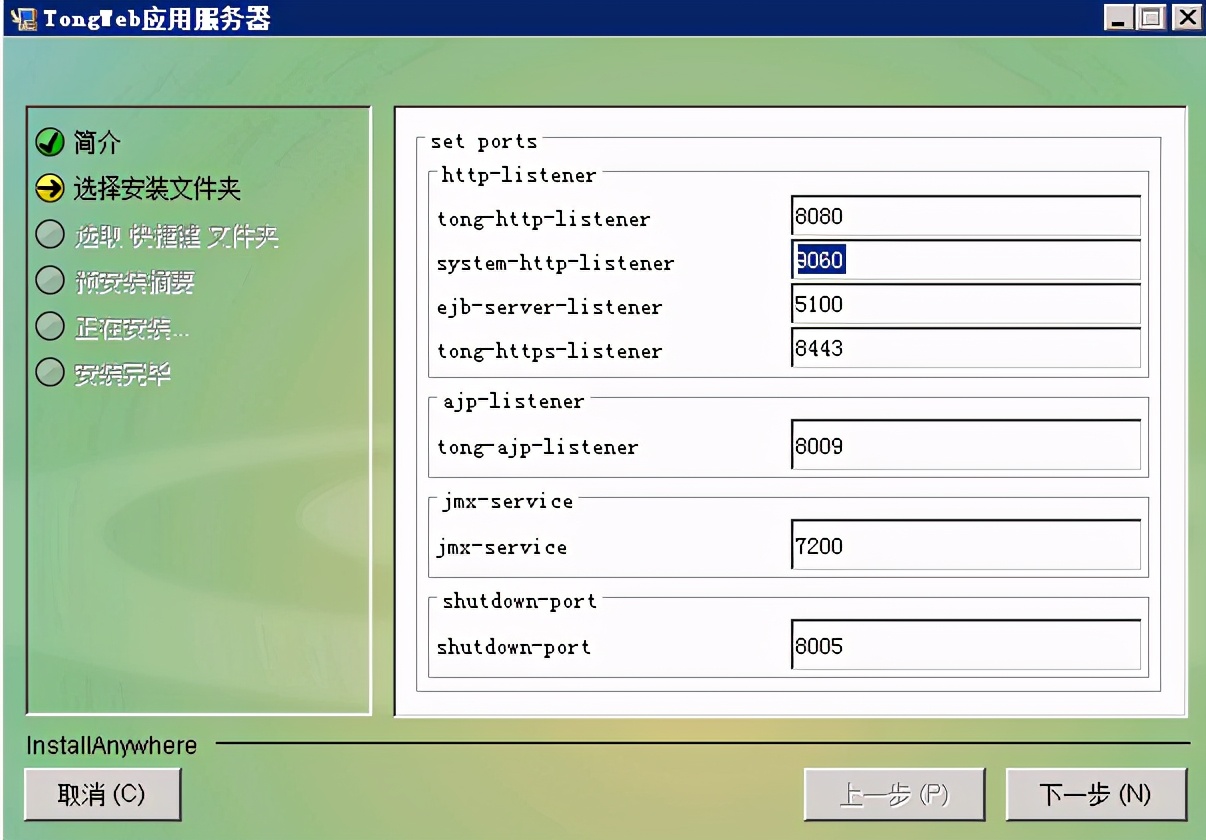Click the TongWeb title bar application icon

22,18
